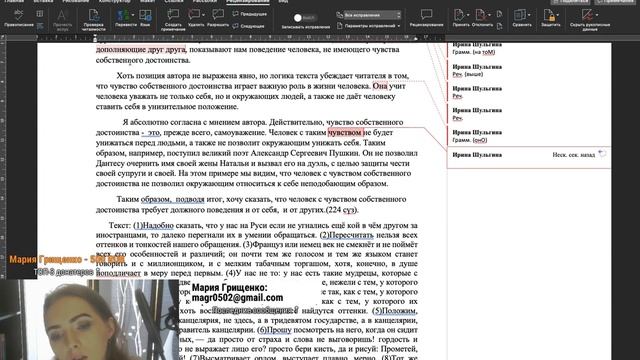Click the Принять accept change icon
The image size is (640, 360).
tap(459, 16)
